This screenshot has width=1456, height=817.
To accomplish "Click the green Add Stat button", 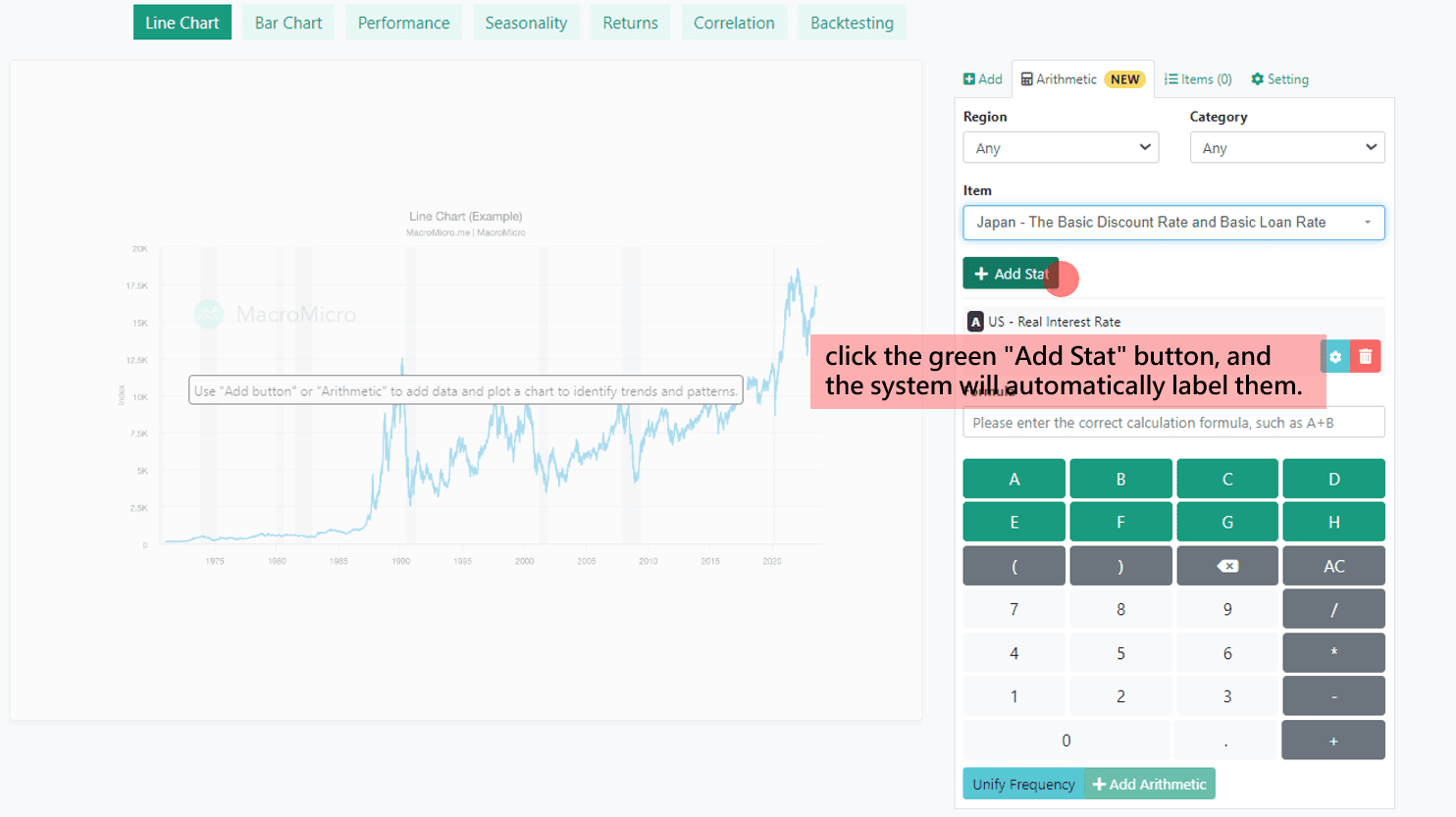I will click(x=1011, y=274).
